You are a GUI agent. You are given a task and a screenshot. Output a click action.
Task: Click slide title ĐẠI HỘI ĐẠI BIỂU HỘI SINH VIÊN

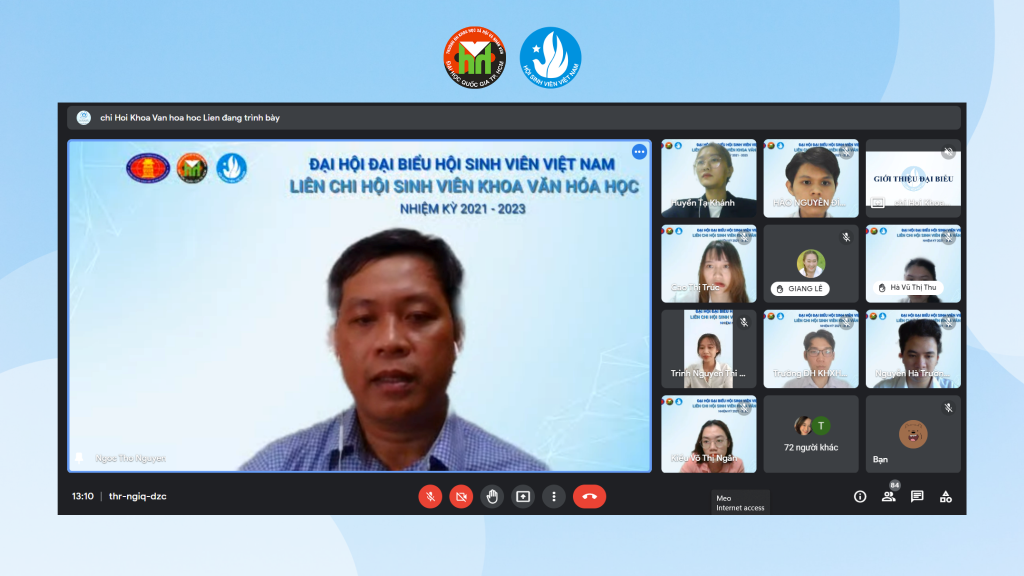[462, 164]
